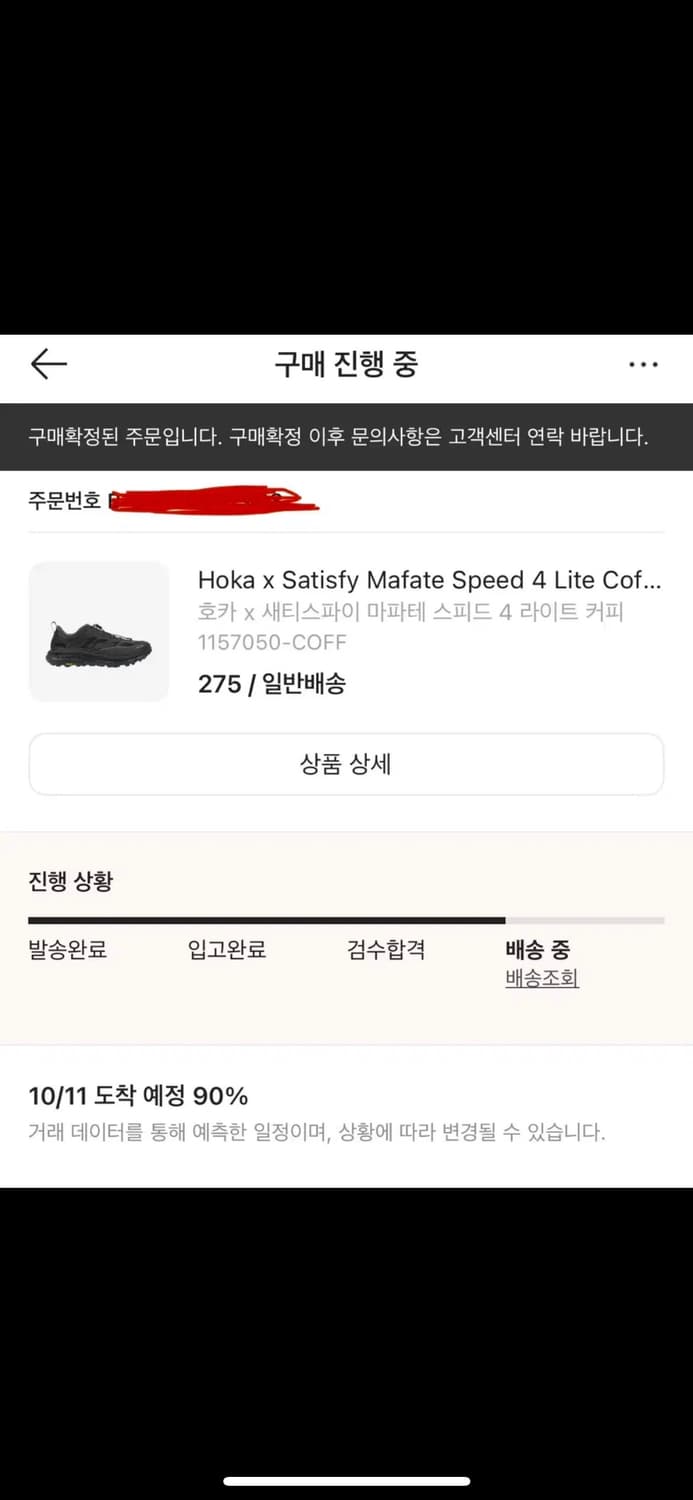The image size is (693, 1500).
Task: Tap the home indicator bar at bottom
Action: [346, 1481]
